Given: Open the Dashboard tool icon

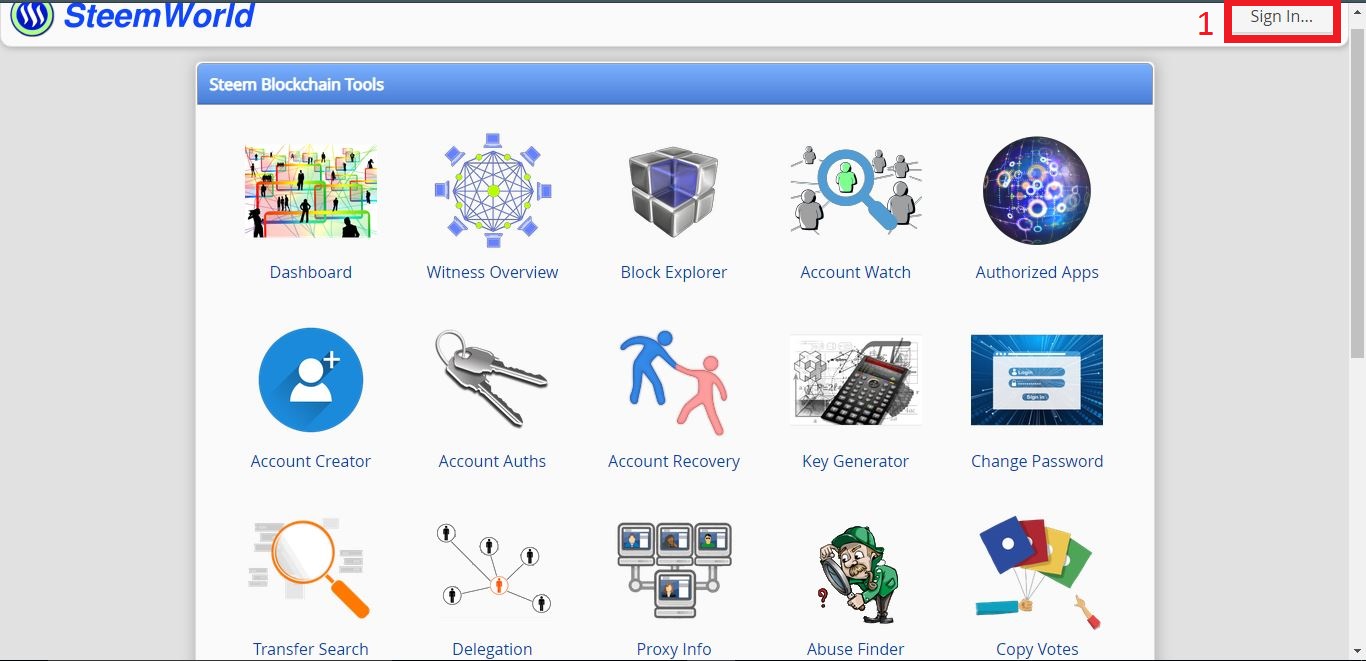Looking at the screenshot, I should click(x=310, y=190).
